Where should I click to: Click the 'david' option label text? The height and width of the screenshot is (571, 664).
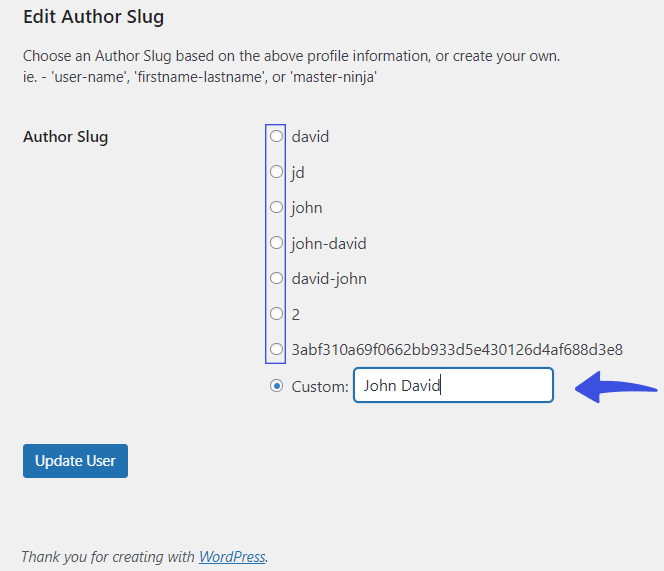click(x=310, y=137)
